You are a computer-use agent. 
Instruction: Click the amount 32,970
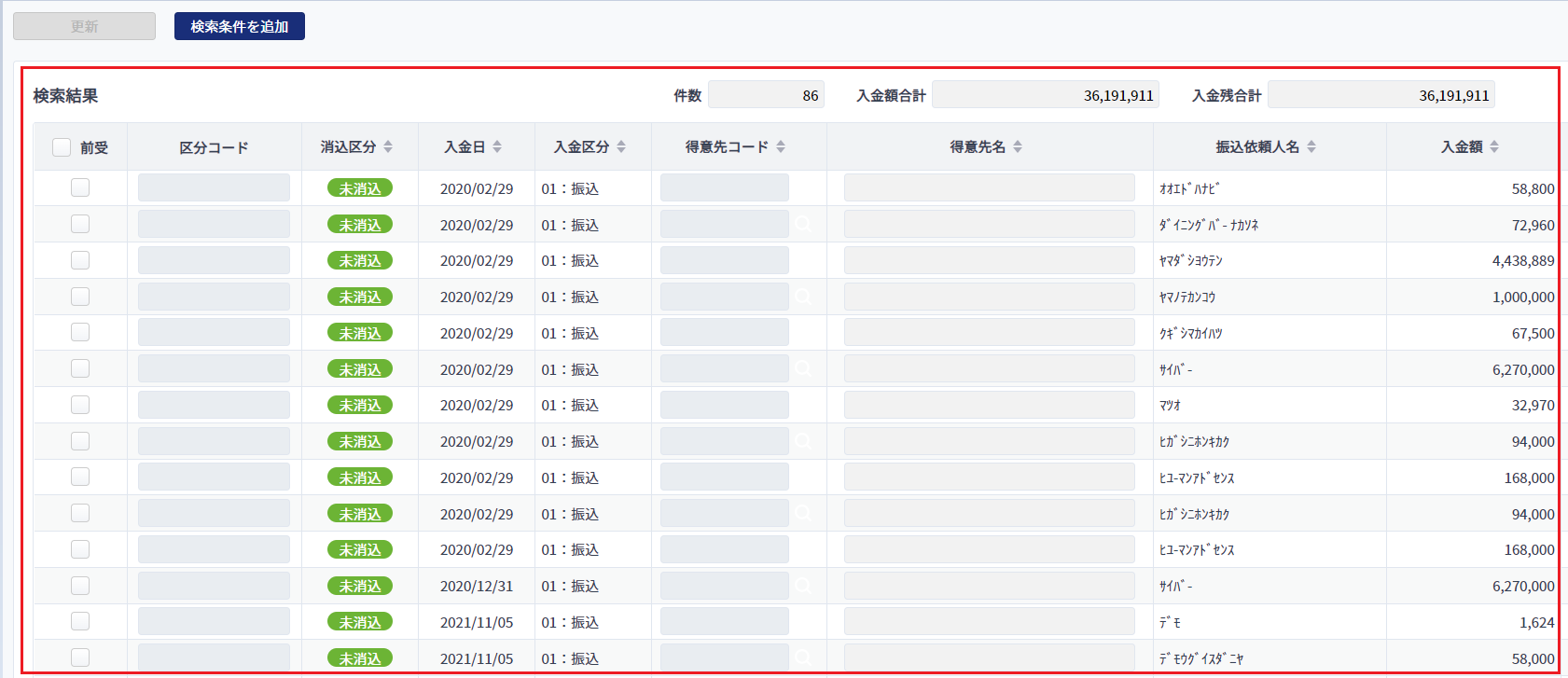[1533, 406]
